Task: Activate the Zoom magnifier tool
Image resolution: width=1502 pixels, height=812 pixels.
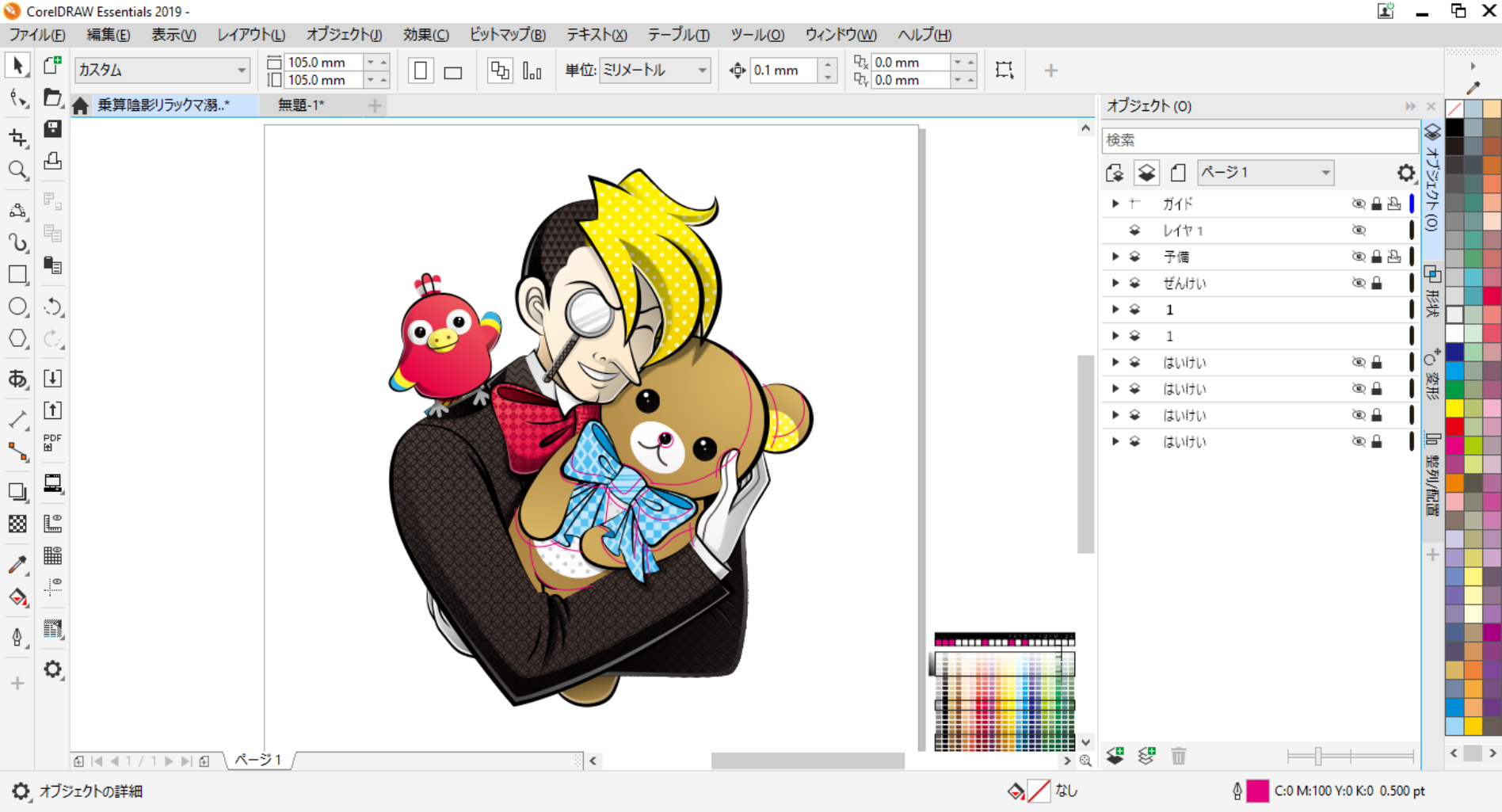Action: click(17, 170)
